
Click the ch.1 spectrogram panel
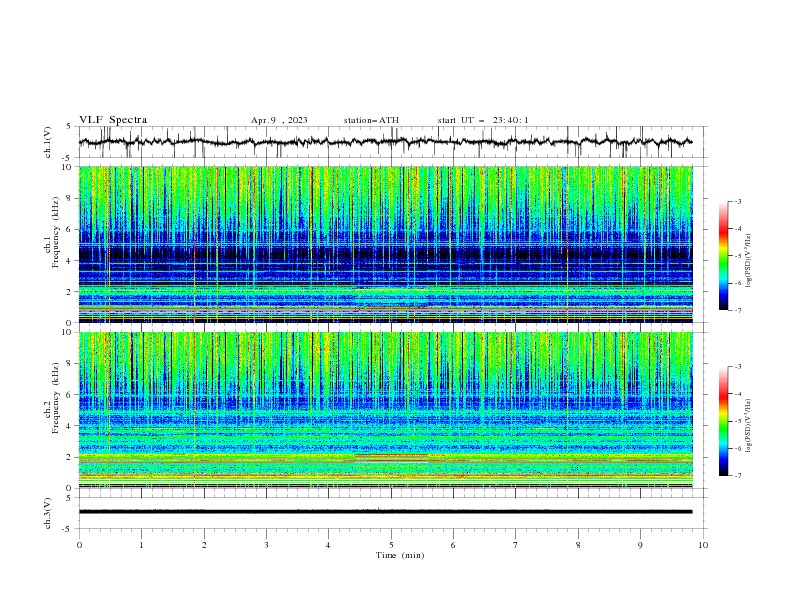tap(386, 244)
